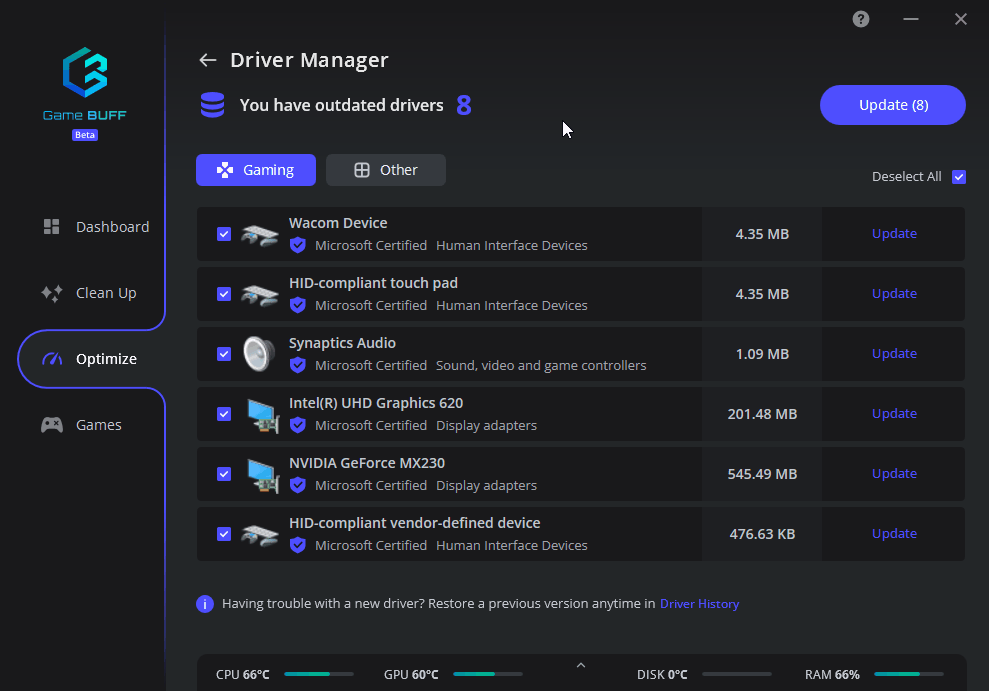Image resolution: width=989 pixels, height=691 pixels.
Task: Switch to the Gaming drivers tab
Action: pos(256,170)
